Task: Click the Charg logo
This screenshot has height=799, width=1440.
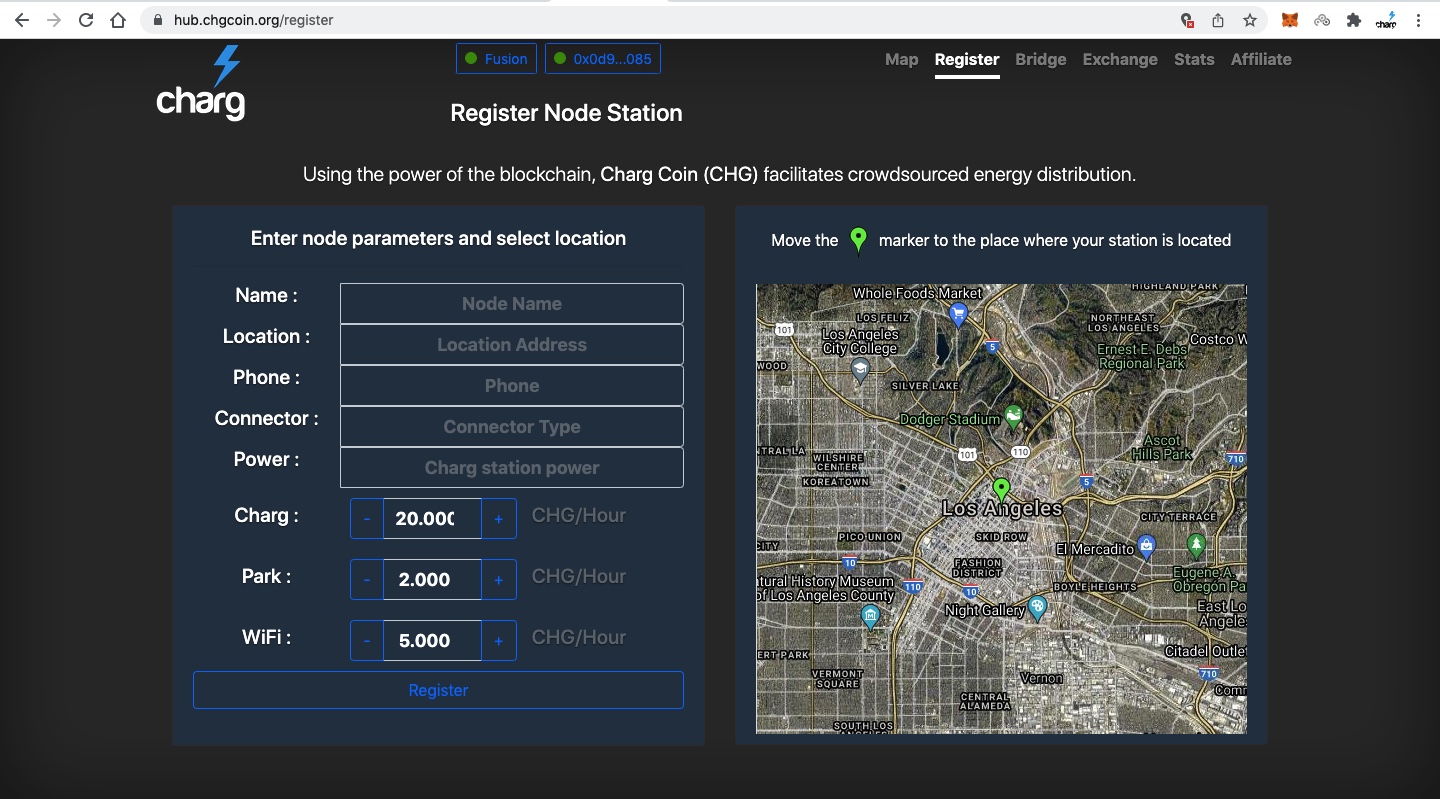Action: (201, 83)
